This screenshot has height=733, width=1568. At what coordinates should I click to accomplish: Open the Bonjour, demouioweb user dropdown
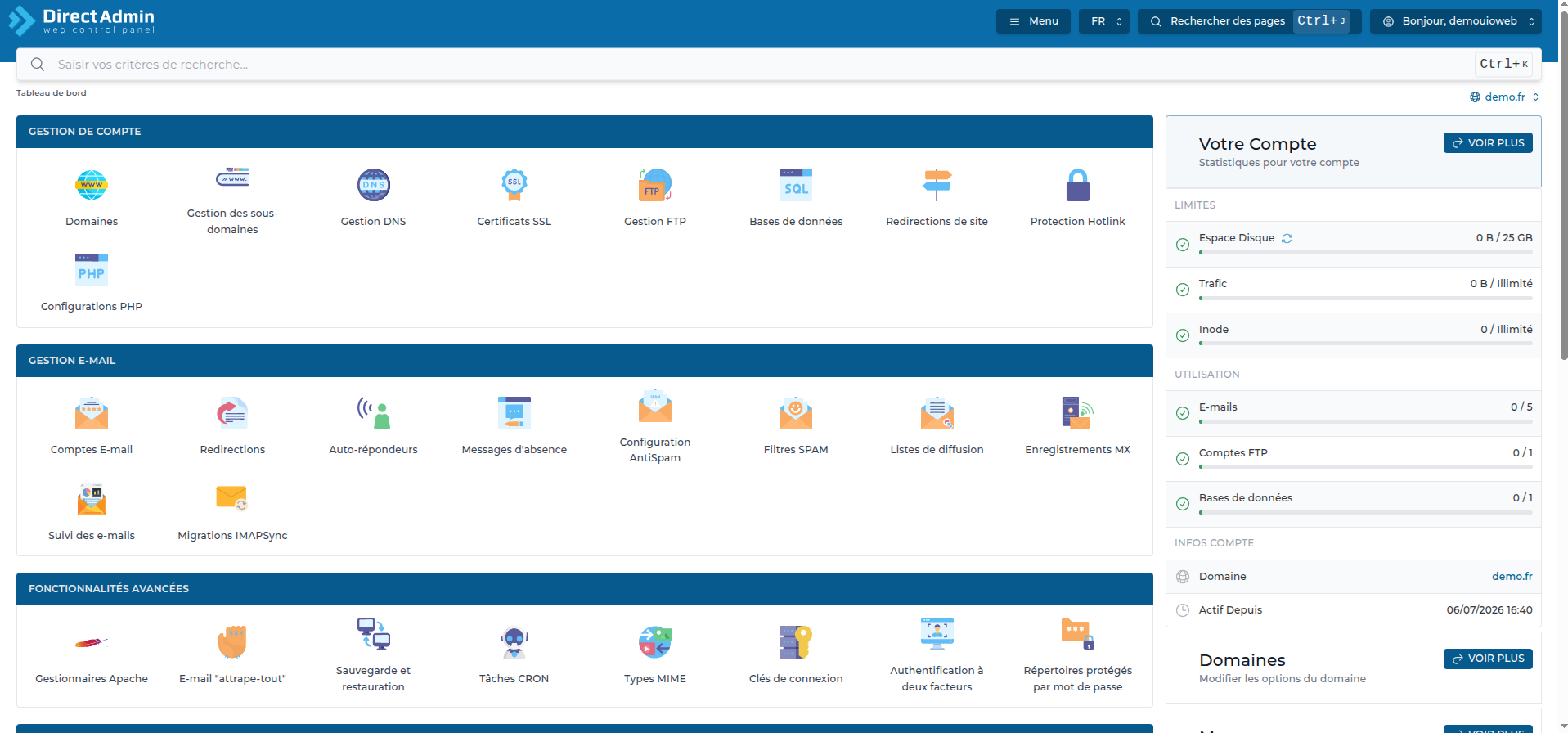pyautogui.click(x=1456, y=21)
